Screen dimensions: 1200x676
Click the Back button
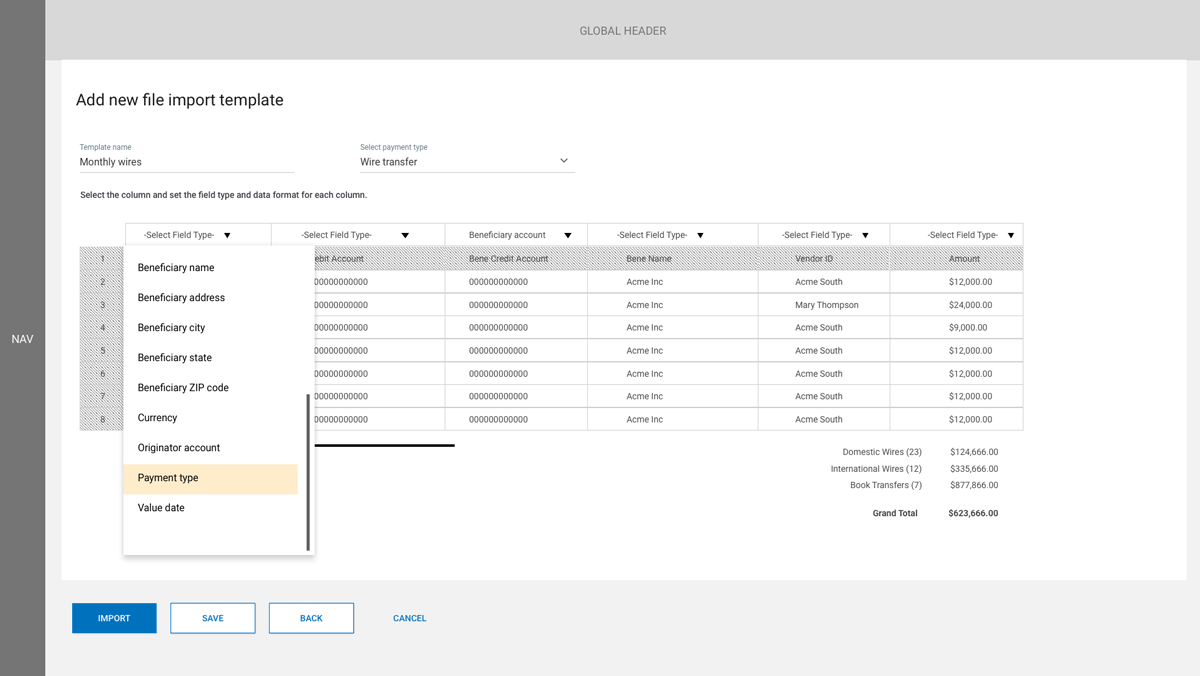point(311,618)
